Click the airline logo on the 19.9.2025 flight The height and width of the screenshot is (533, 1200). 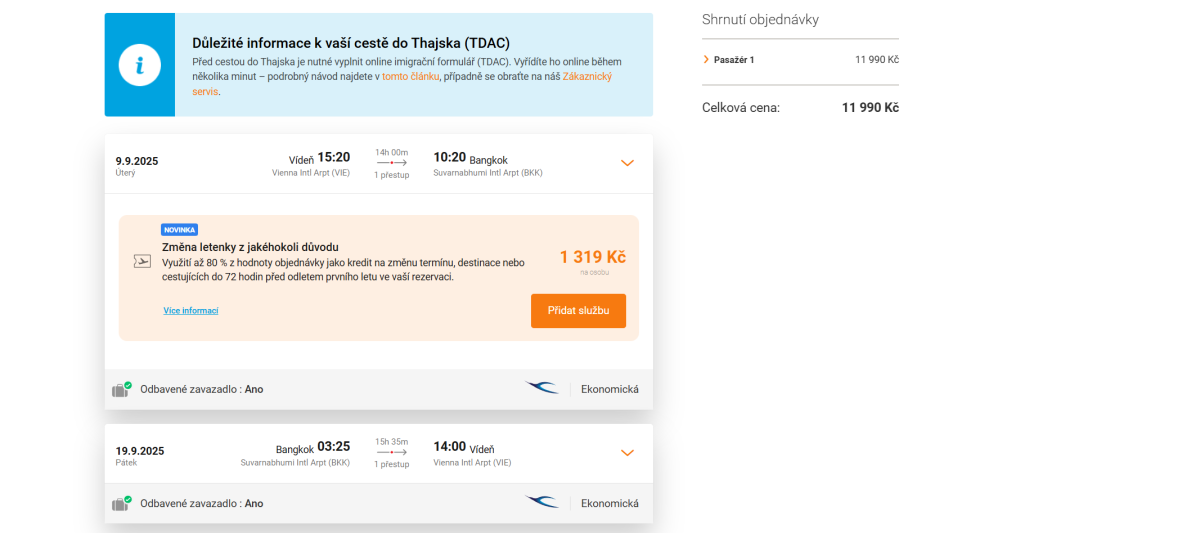click(x=542, y=502)
